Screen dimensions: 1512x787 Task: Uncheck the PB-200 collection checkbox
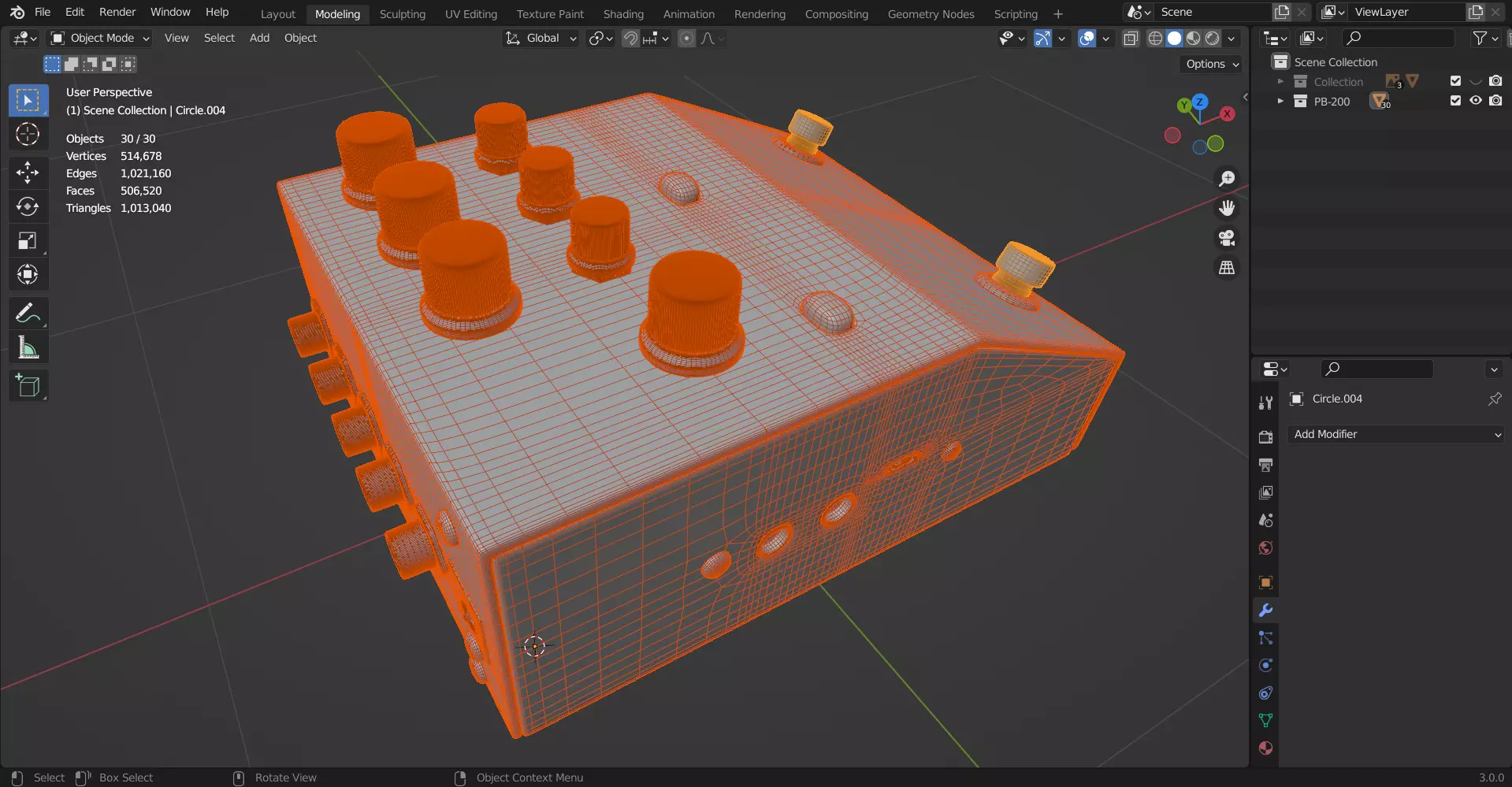(1455, 101)
